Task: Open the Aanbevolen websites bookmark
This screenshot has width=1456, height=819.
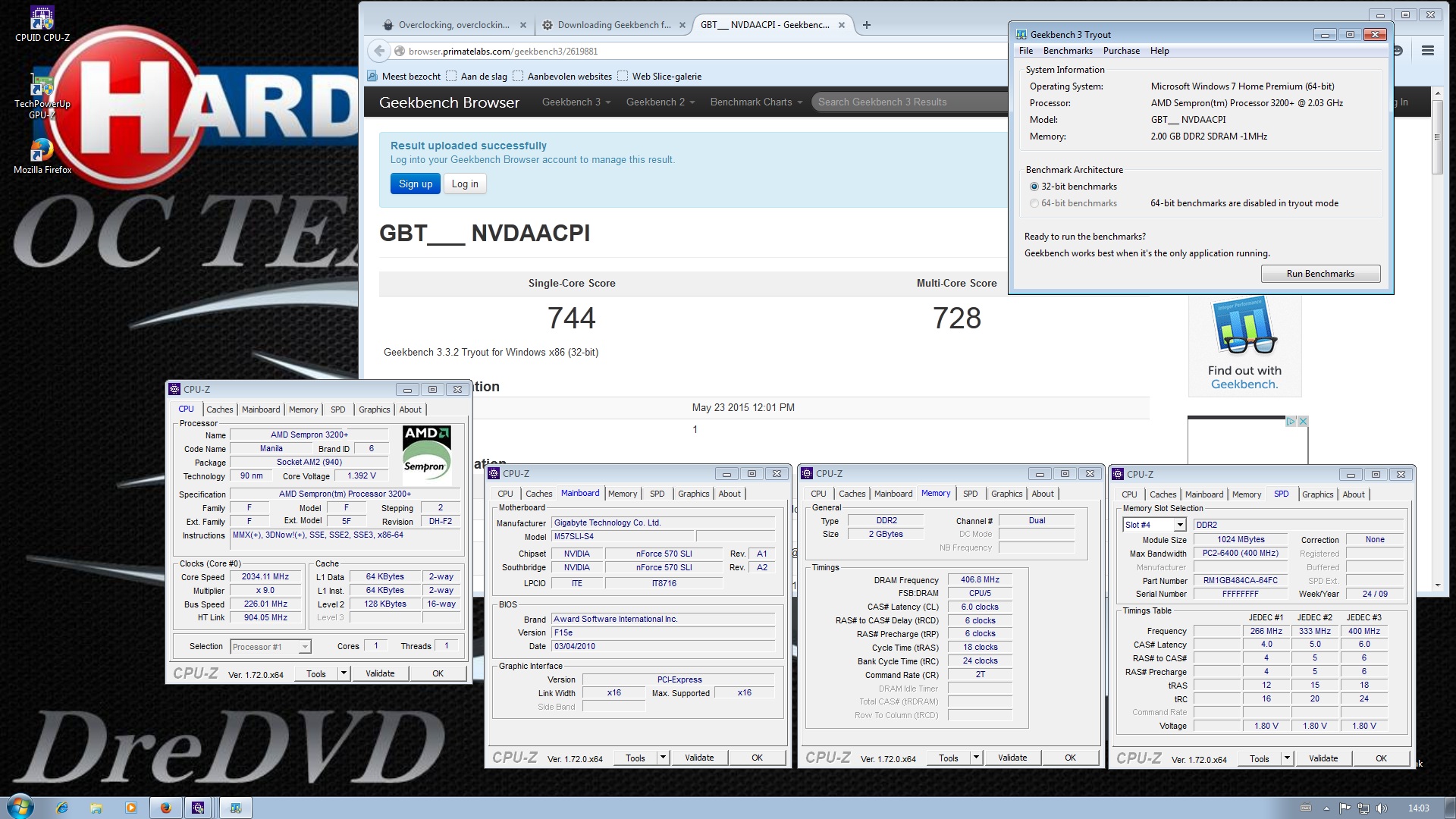Action: [563, 76]
